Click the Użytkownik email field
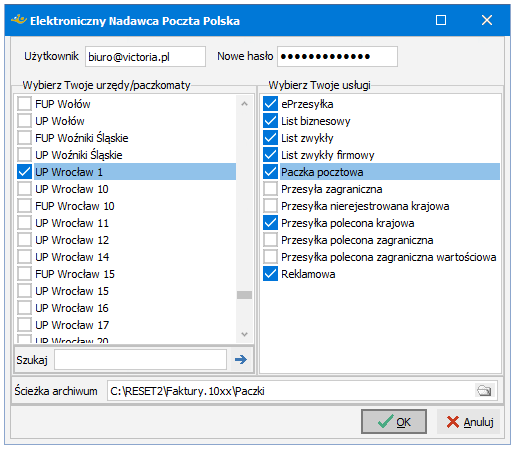The width and height of the screenshot is (514, 449). point(145,57)
